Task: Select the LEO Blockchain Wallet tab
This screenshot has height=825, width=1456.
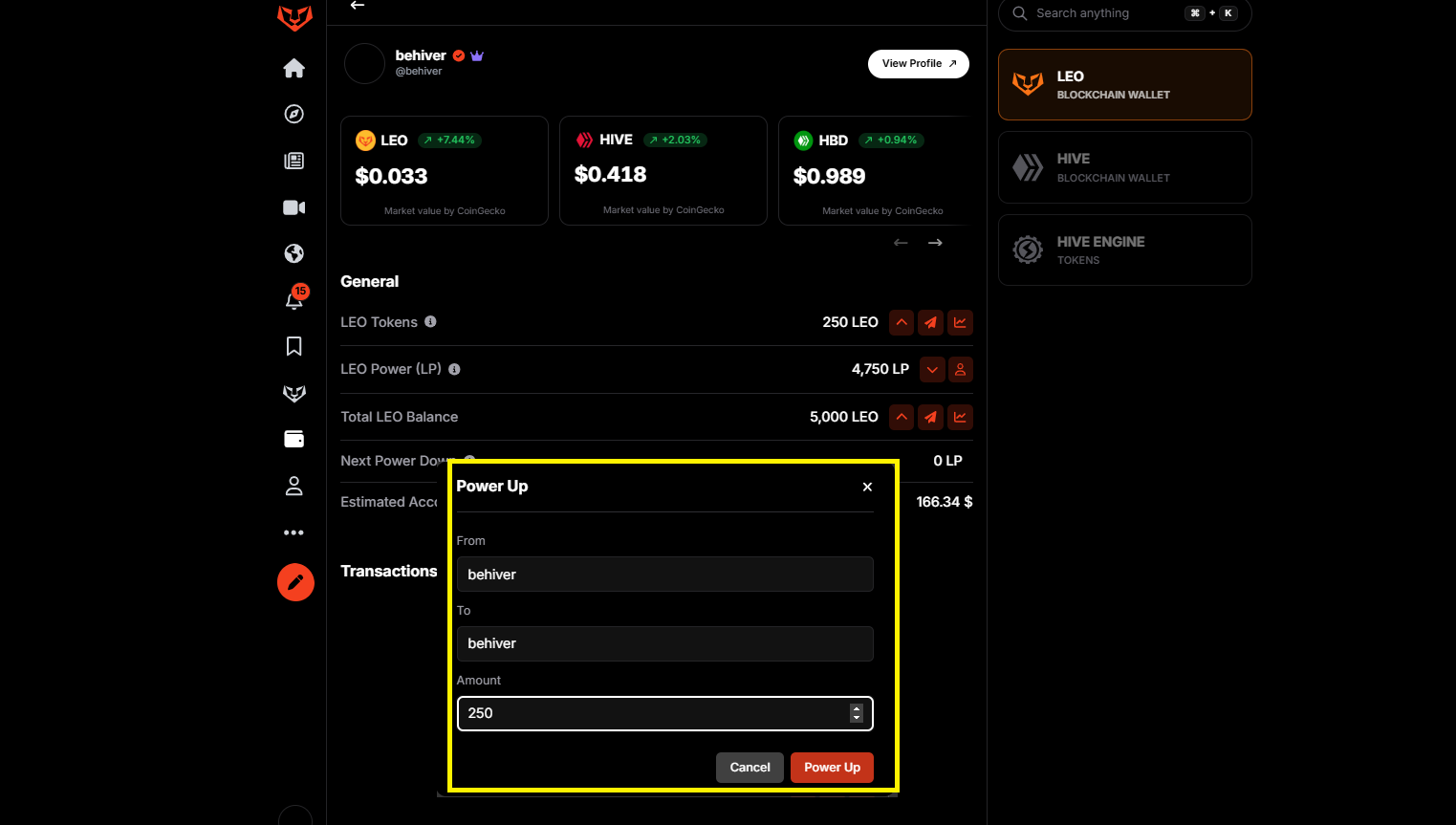Action: pos(1125,85)
